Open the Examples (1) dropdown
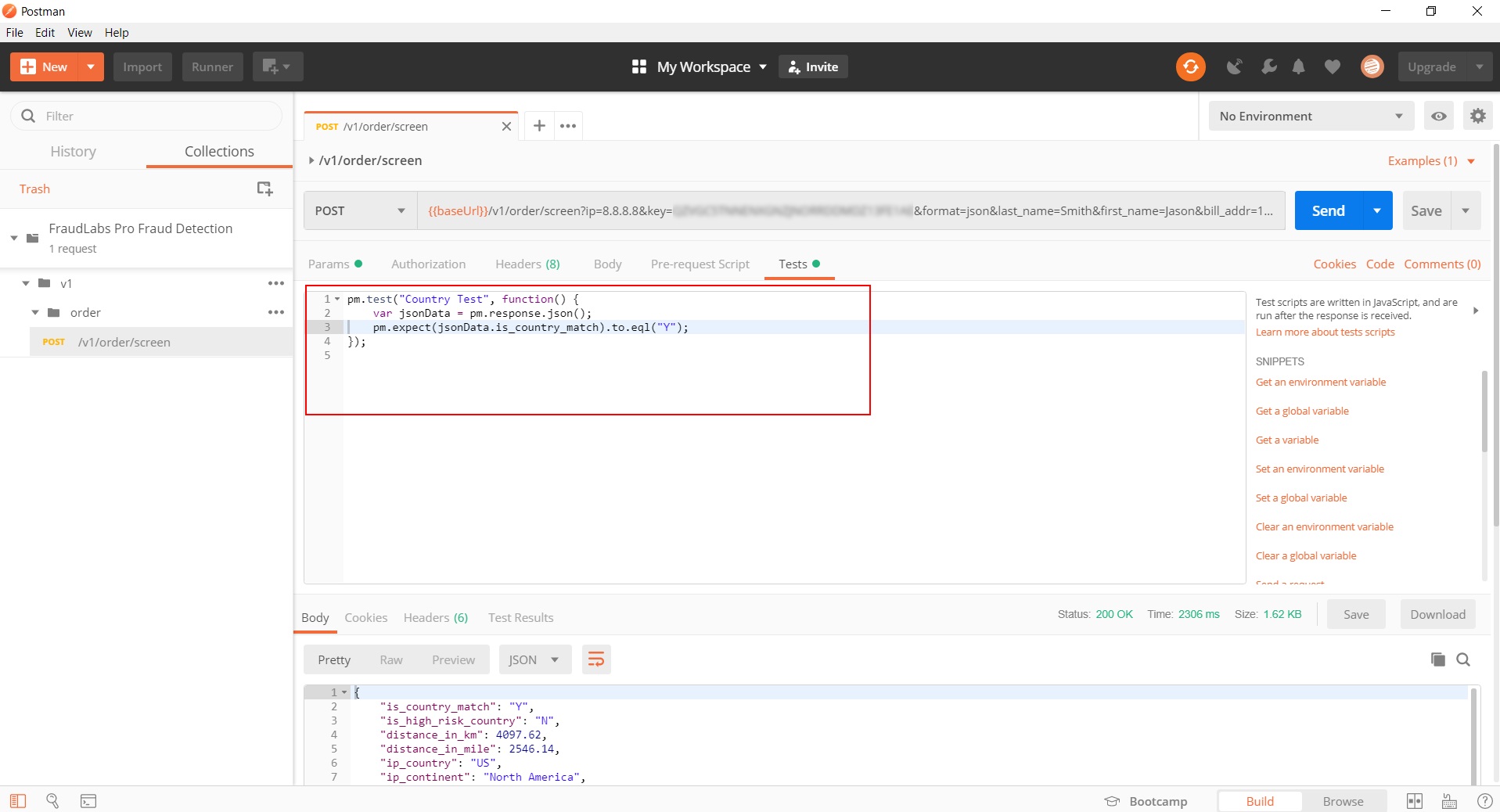 coord(1431,160)
